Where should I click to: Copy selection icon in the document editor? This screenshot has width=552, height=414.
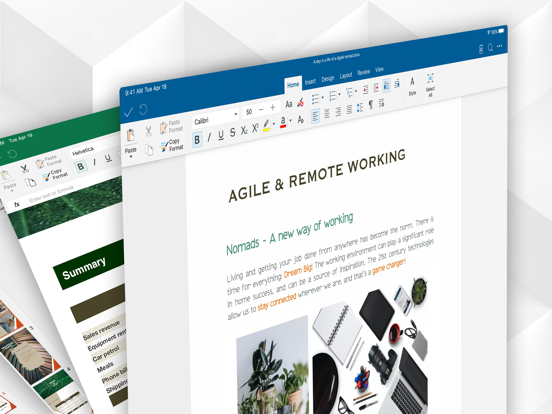pos(150,150)
